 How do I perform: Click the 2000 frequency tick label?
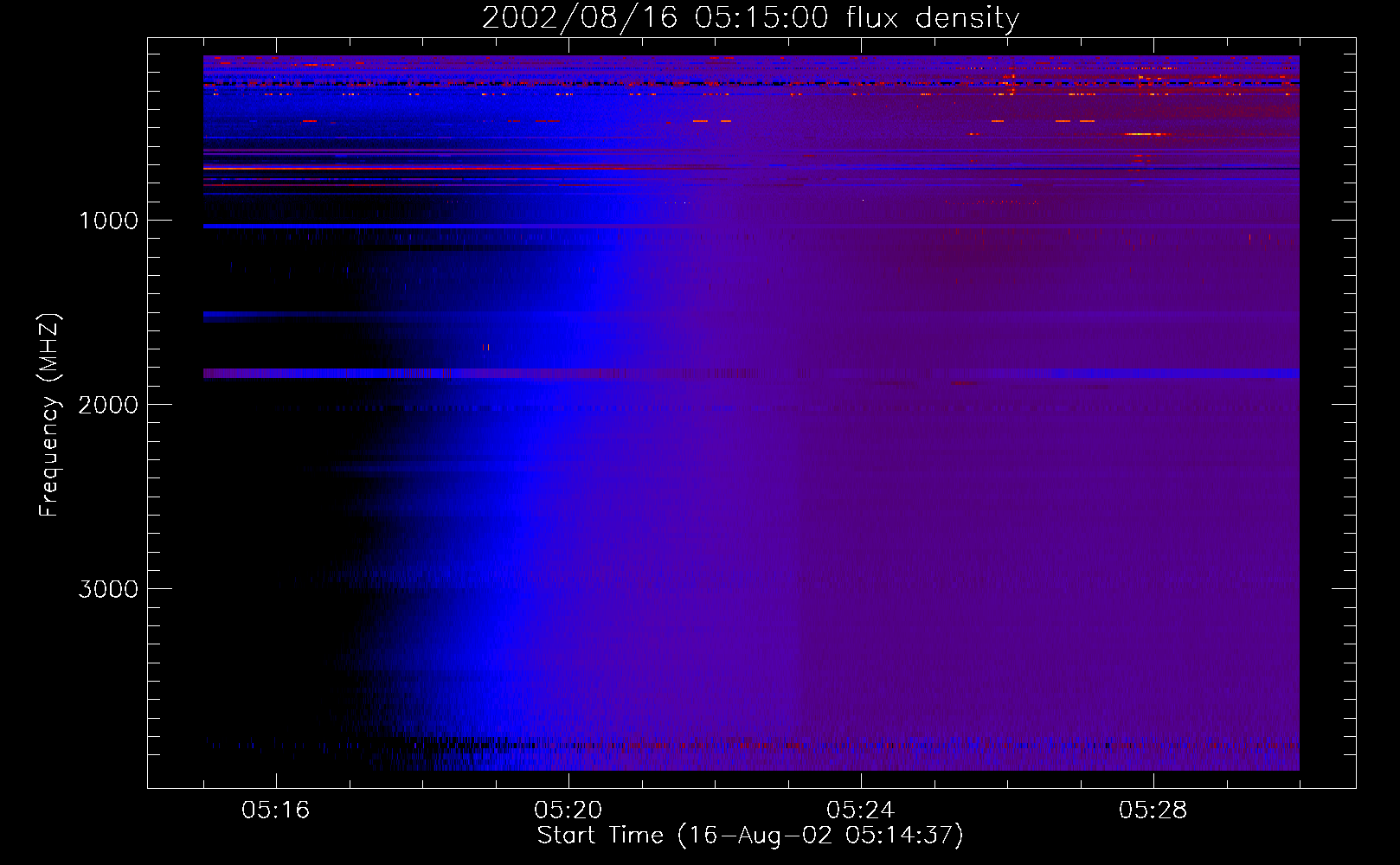tap(108, 405)
